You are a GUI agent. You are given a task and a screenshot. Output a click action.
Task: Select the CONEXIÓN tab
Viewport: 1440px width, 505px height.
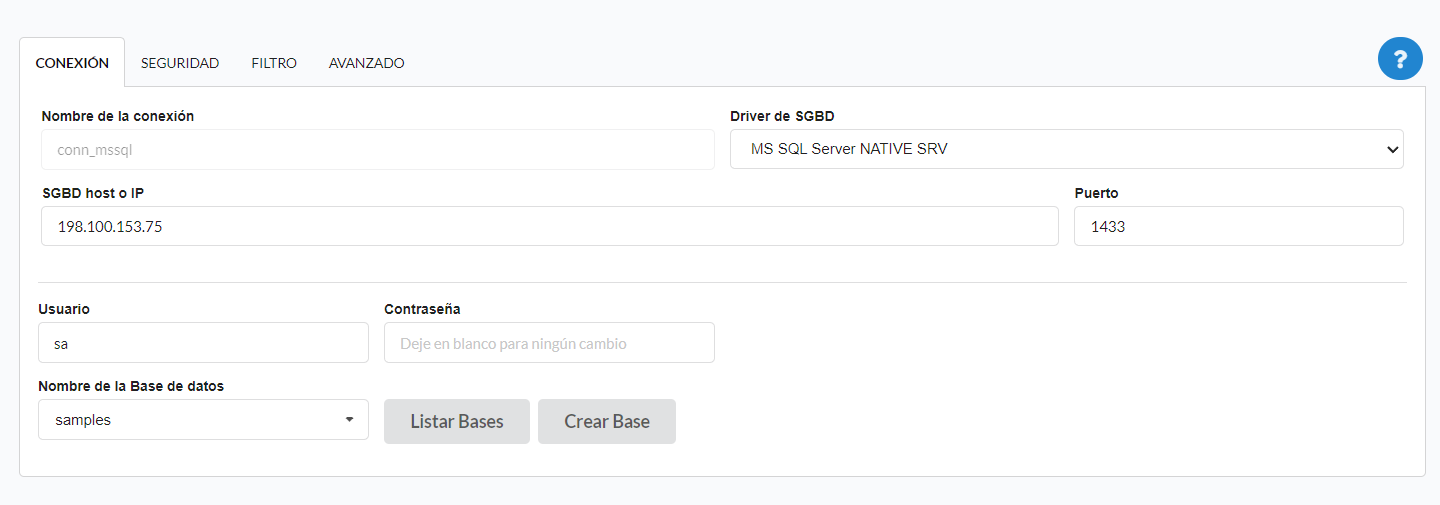click(72, 63)
